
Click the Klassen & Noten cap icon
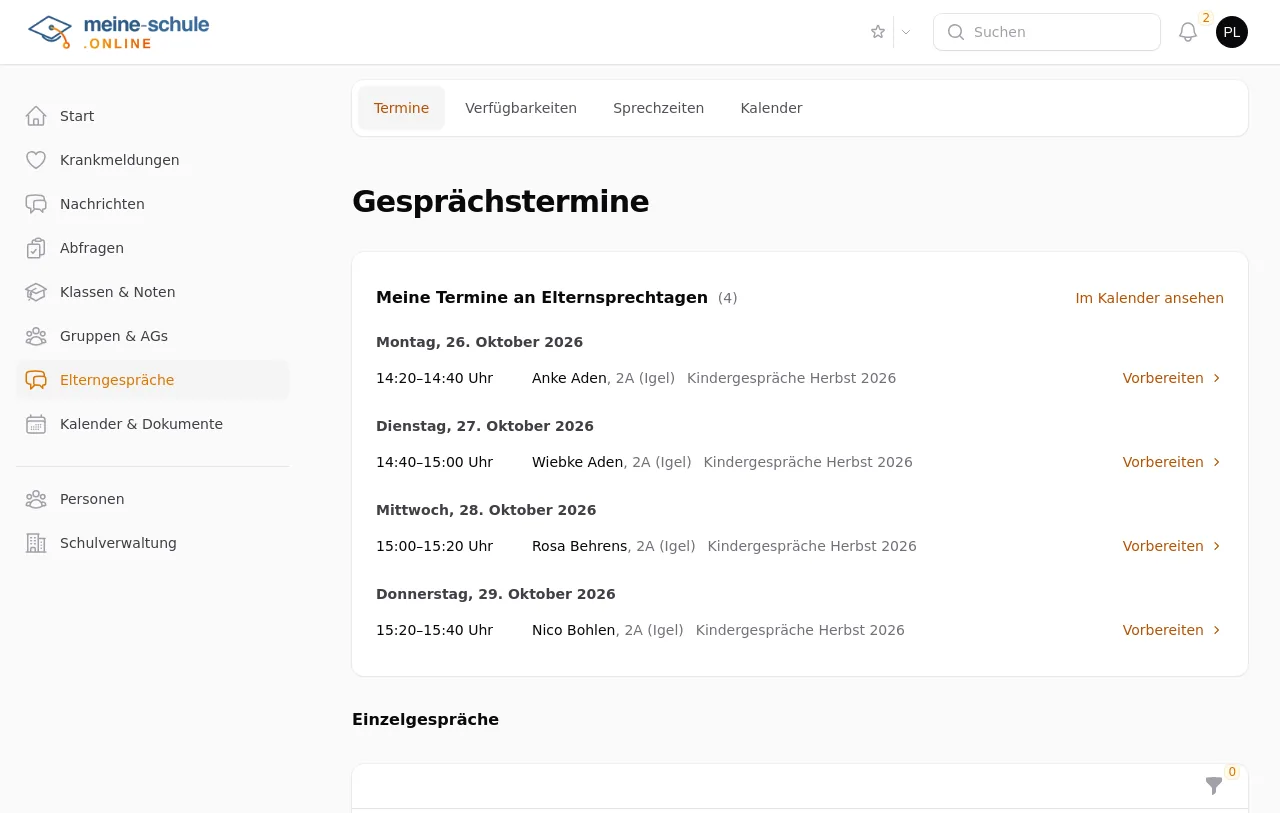[x=36, y=292]
